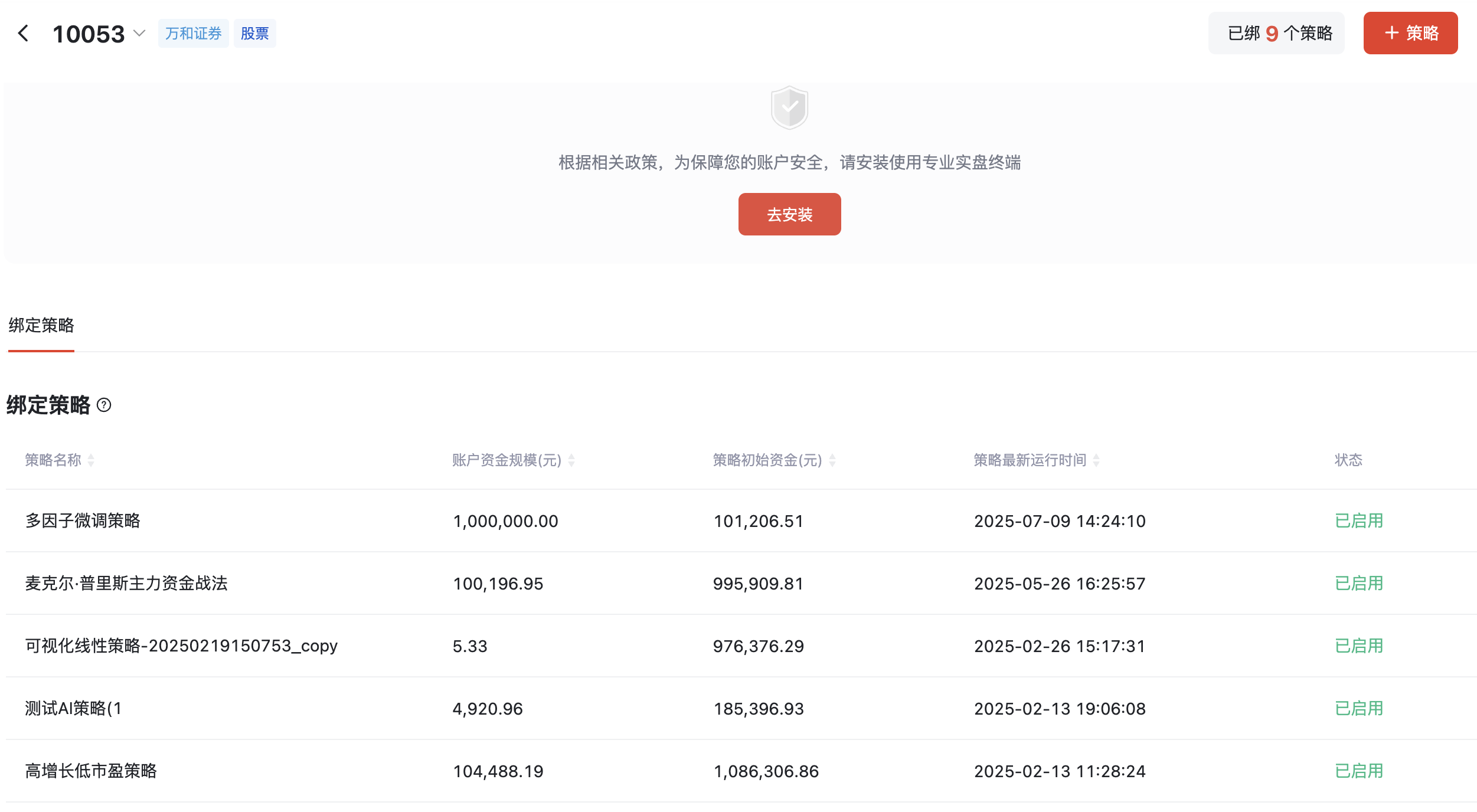Click the 状态 column header

pos(1348,460)
